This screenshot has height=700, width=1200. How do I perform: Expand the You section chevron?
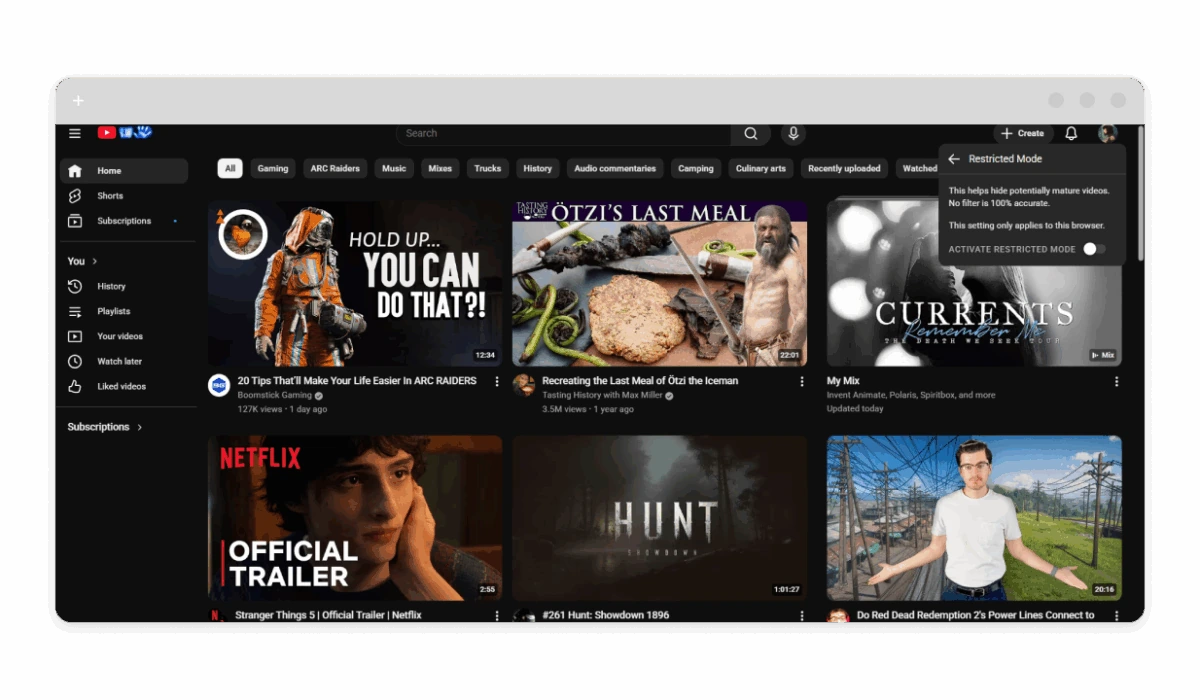95,261
